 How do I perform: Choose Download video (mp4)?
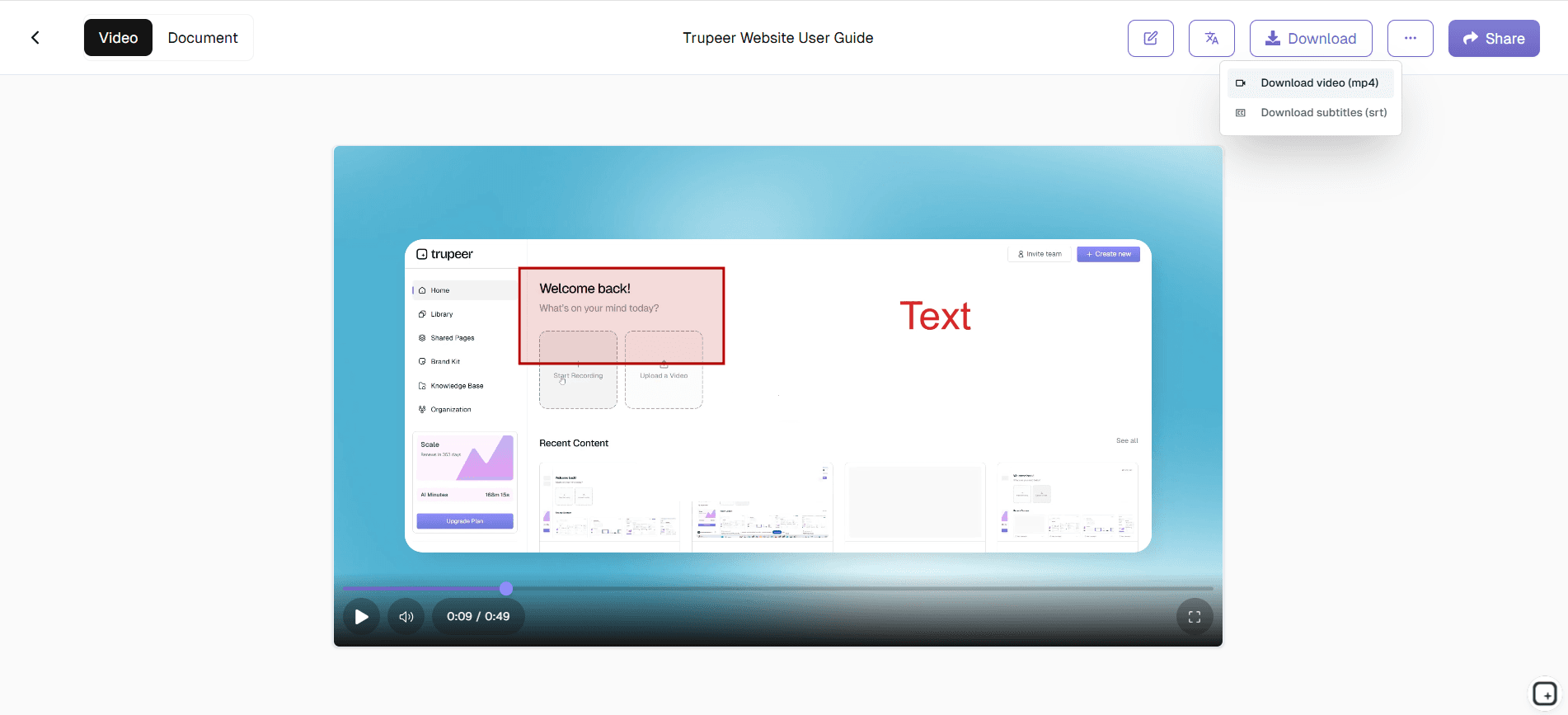(x=1310, y=82)
